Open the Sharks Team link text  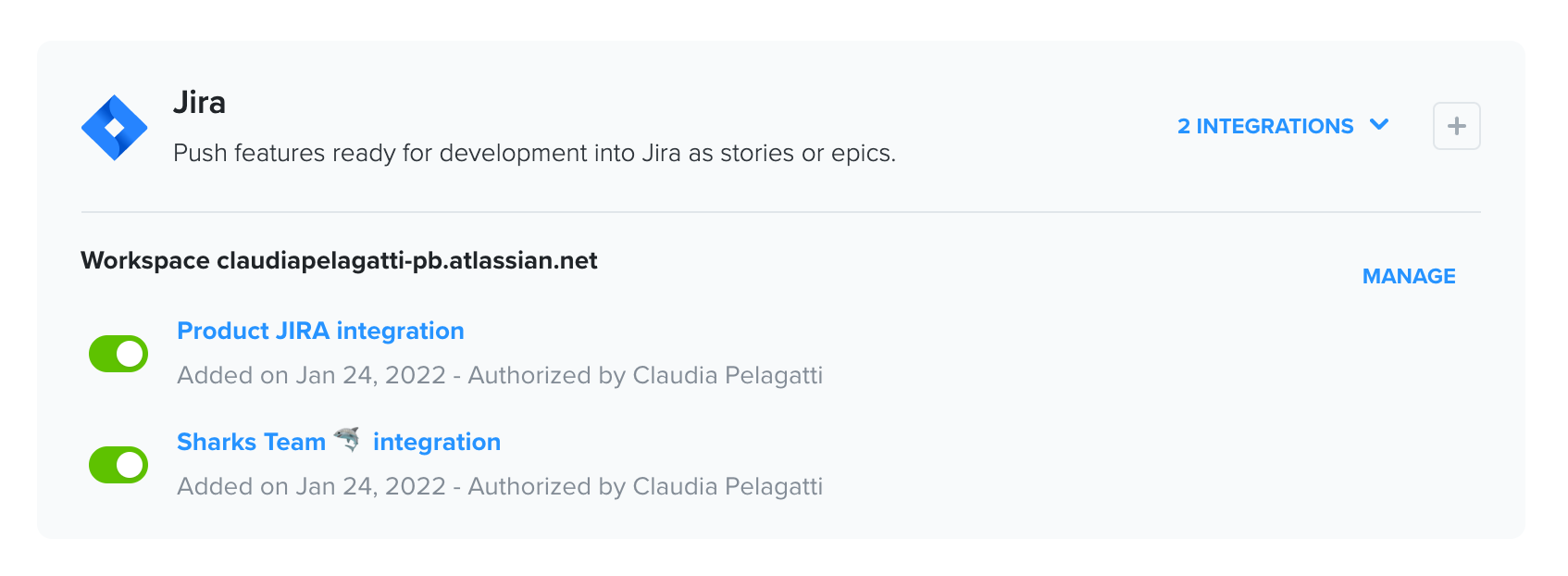251,442
